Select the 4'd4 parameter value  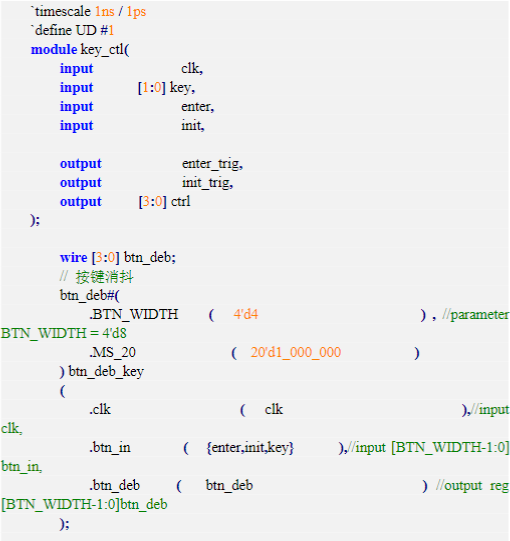(246, 314)
